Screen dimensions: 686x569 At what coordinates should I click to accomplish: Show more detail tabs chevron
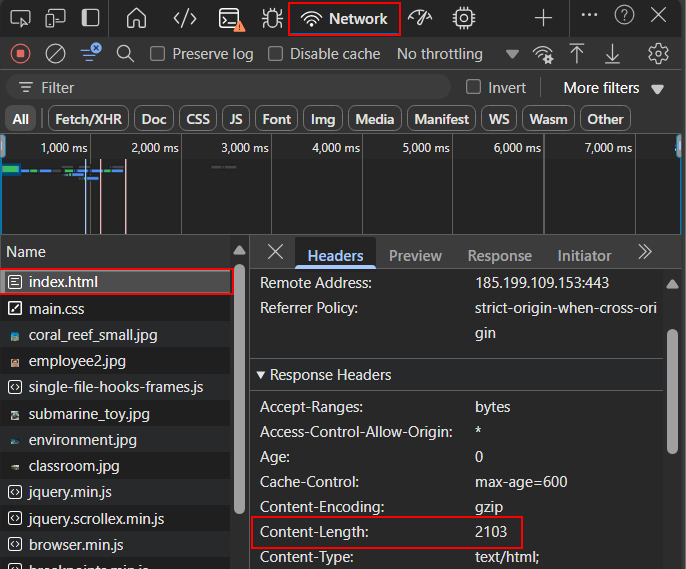pyautogui.click(x=645, y=252)
